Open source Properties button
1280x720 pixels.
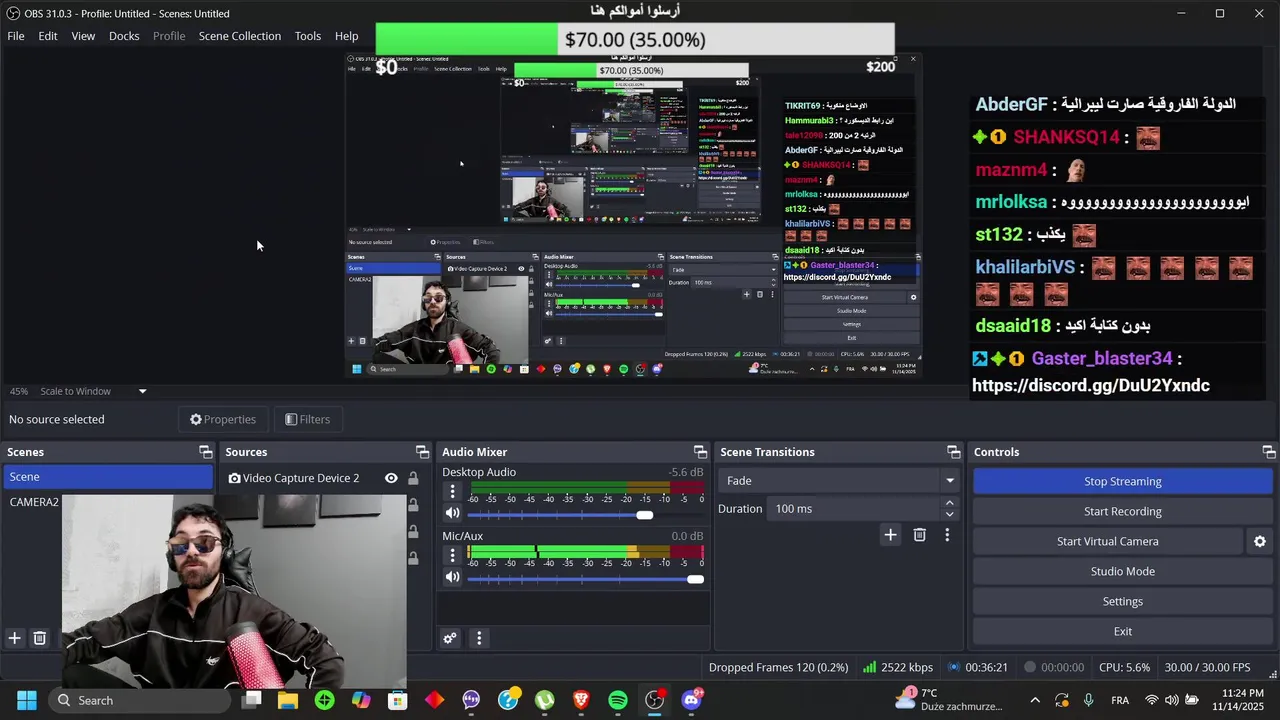coord(223,419)
